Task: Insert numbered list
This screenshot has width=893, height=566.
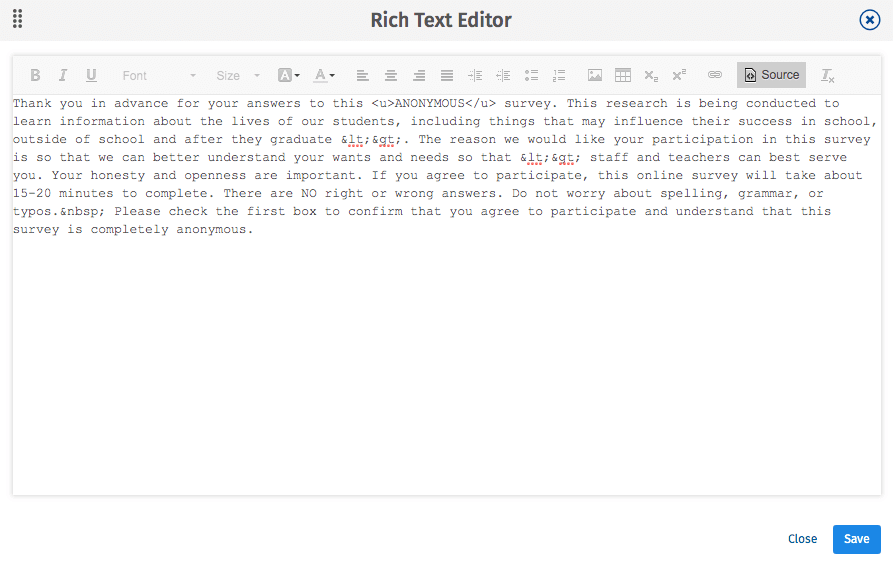Action: (559, 75)
